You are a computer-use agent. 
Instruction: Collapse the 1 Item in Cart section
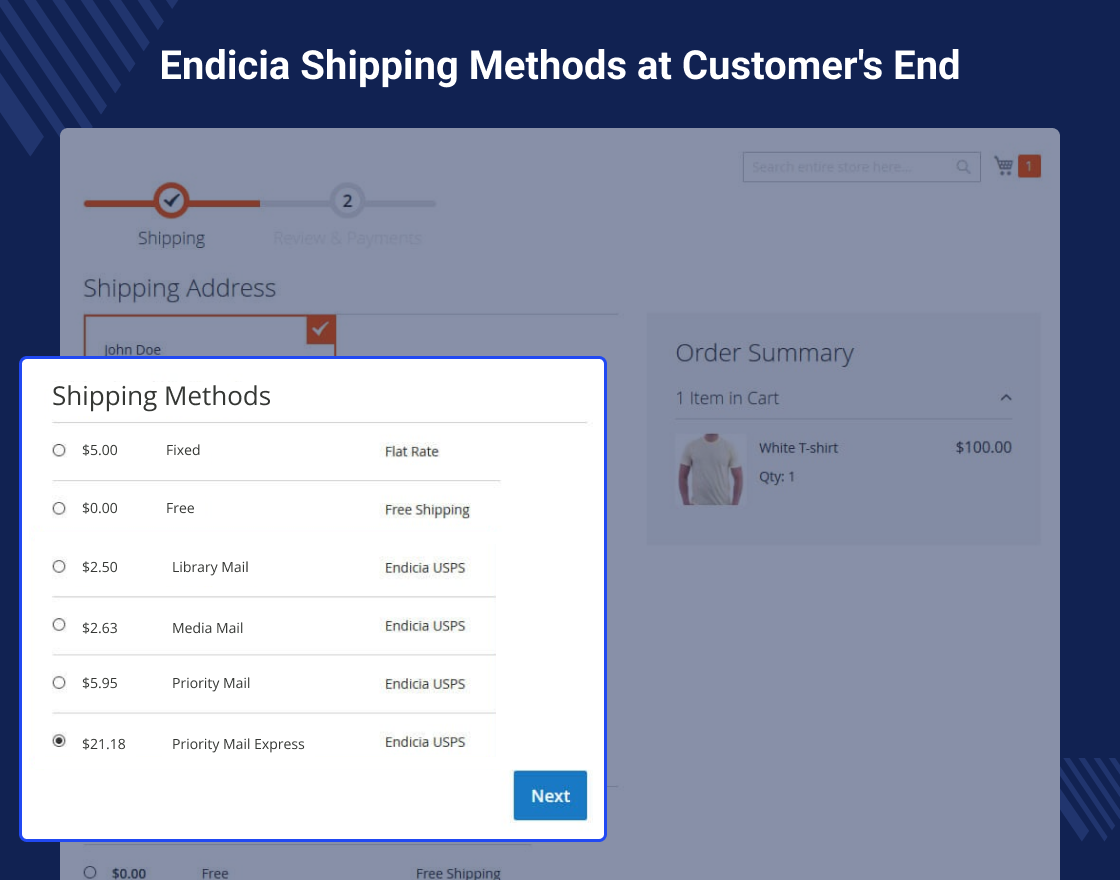(1006, 398)
